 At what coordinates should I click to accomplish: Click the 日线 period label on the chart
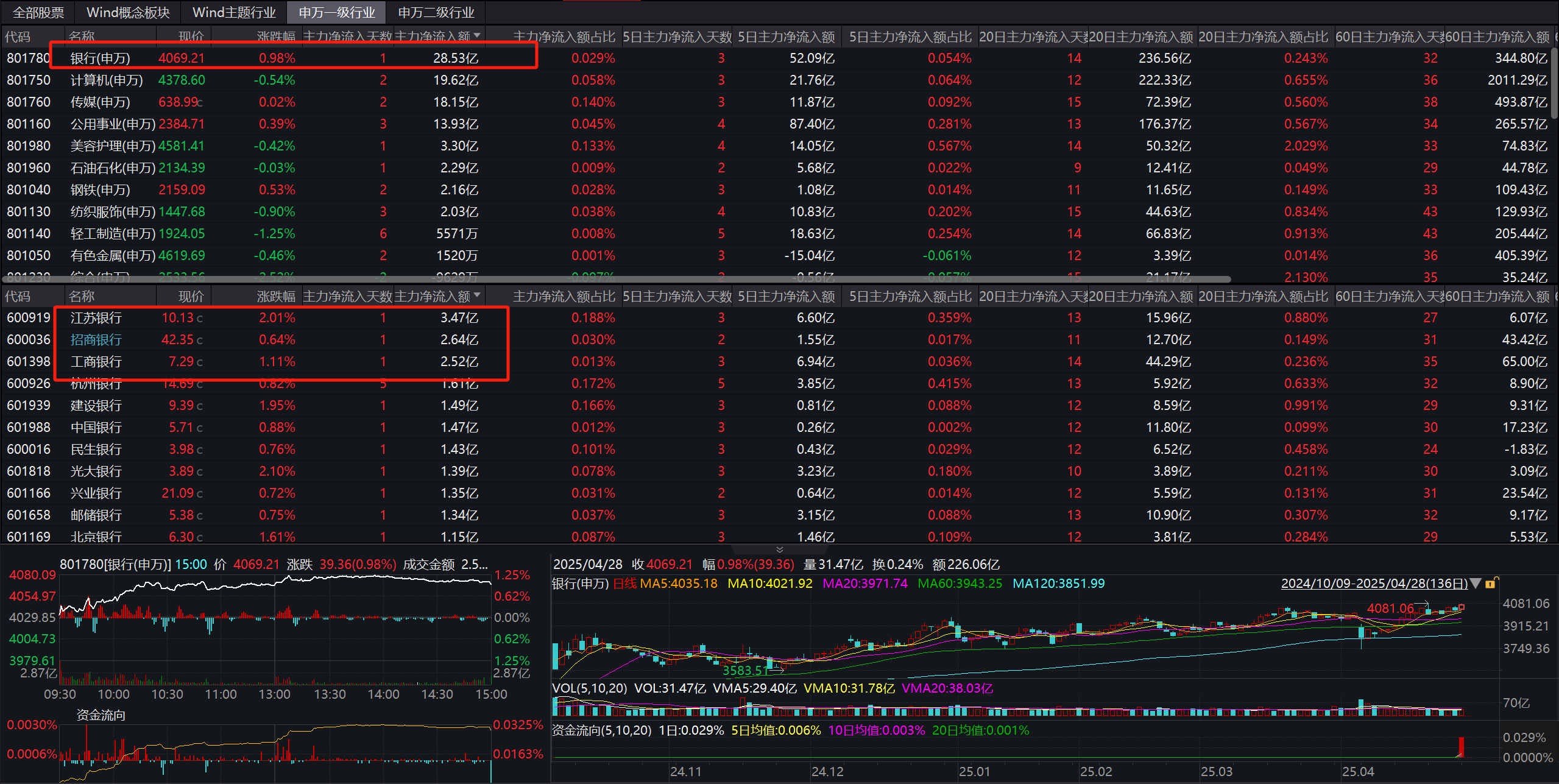pyautogui.click(x=625, y=583)
